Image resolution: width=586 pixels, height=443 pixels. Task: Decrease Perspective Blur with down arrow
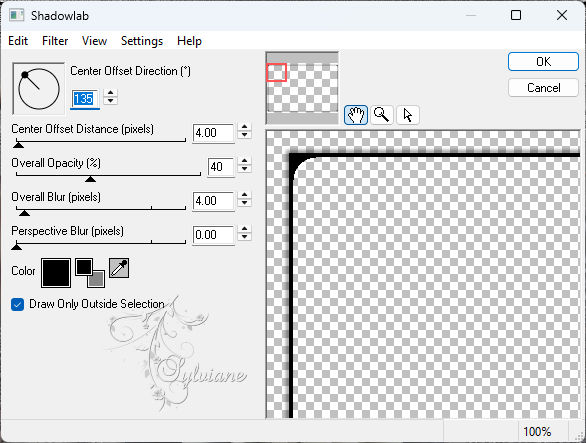click(244, 237)
